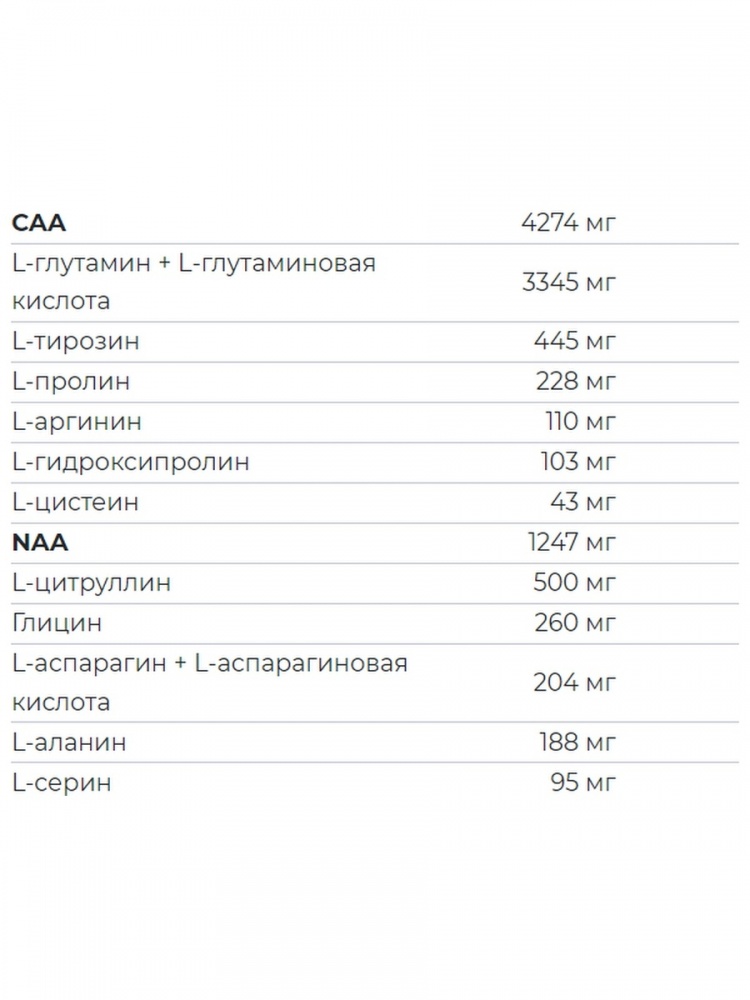Viewport: 750px width, 1000px height.
Task: Click the L-цистеин label
Action: coord(75,502)
